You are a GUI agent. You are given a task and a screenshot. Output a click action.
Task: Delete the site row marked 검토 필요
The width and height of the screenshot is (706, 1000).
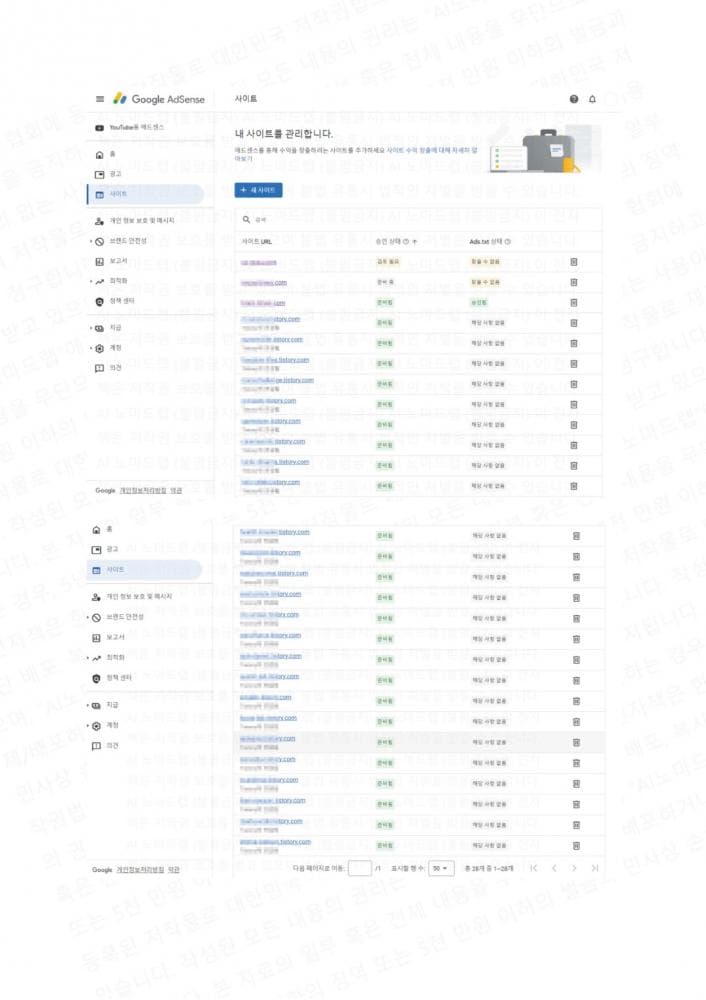(574, 262)
